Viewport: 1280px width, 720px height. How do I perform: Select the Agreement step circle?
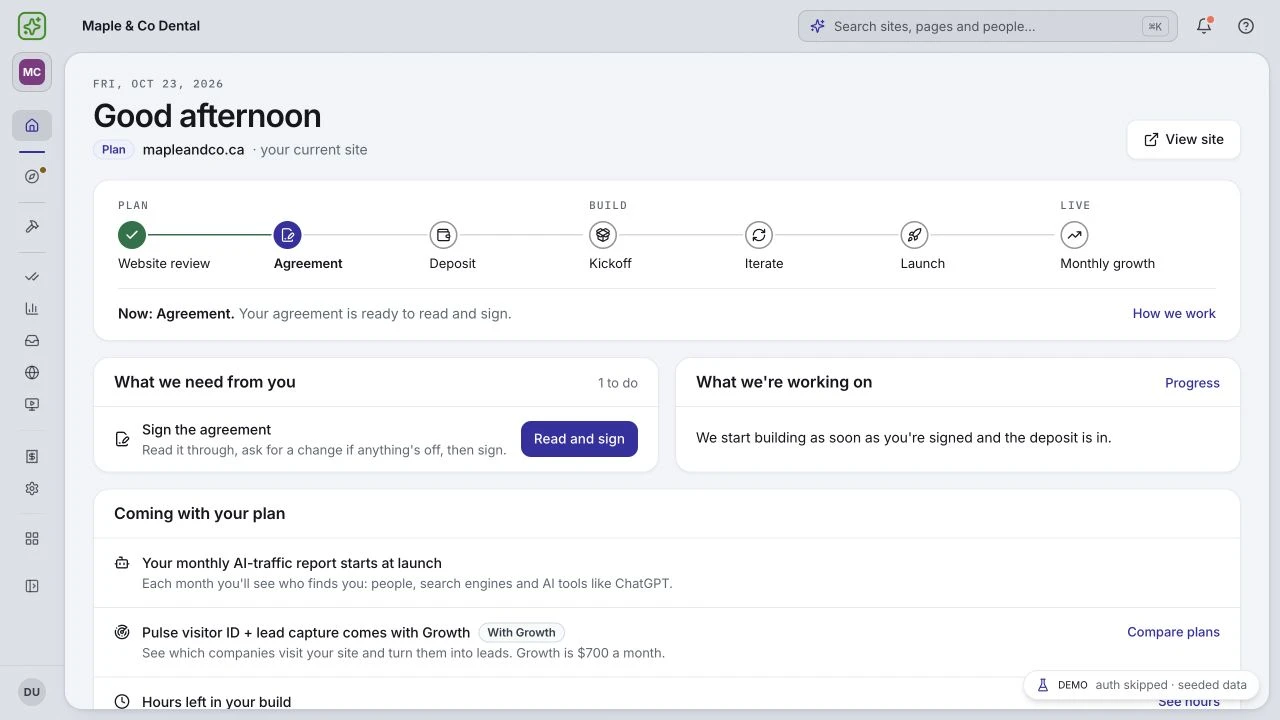287,235
